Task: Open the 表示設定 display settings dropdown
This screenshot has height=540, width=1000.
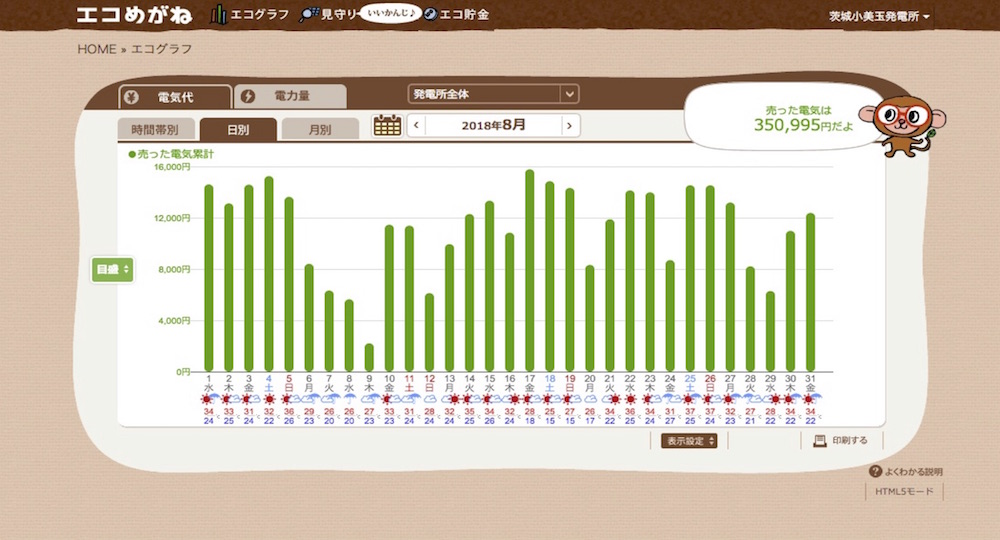Action: [x=689, y=441]
